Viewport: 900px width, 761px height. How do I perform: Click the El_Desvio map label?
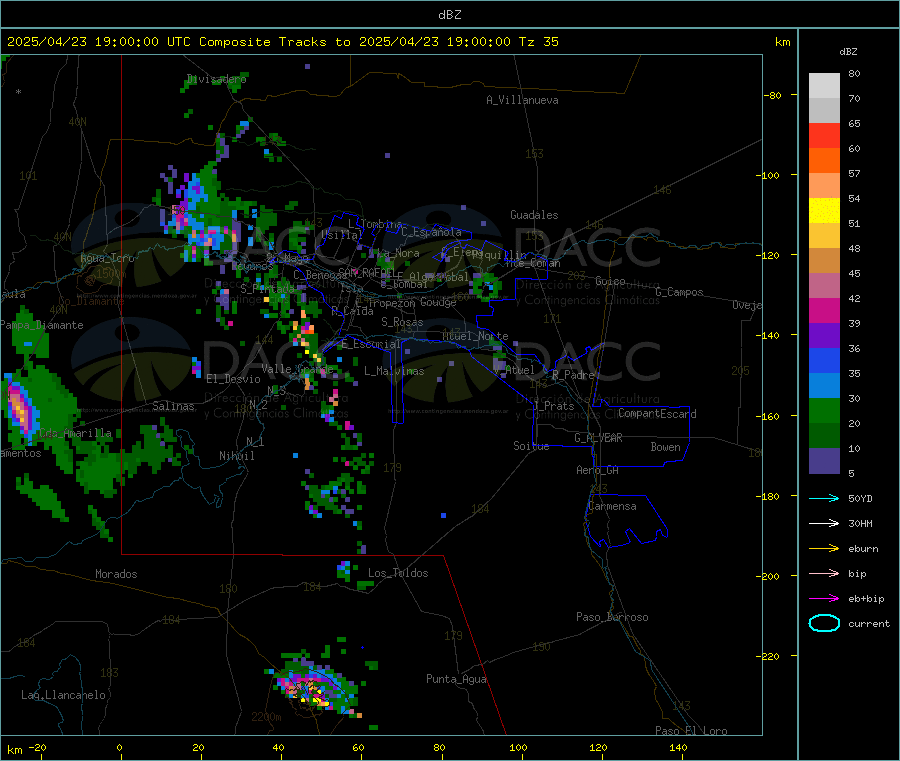tap(234, 379)
